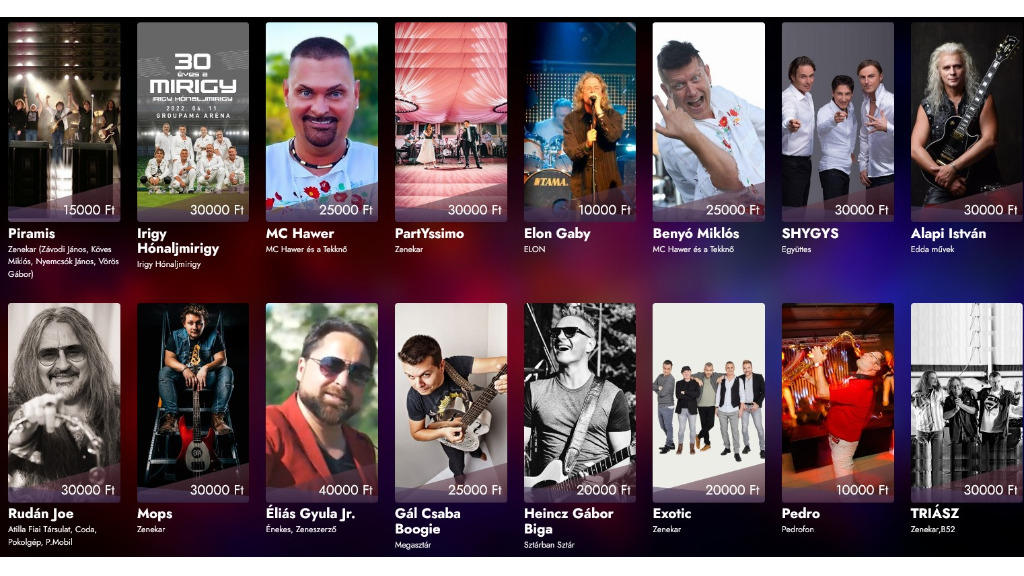Select the Irigy Hónaljmirigy poster thumbnail
1024x576 pixels.
[x=193, y=121]
